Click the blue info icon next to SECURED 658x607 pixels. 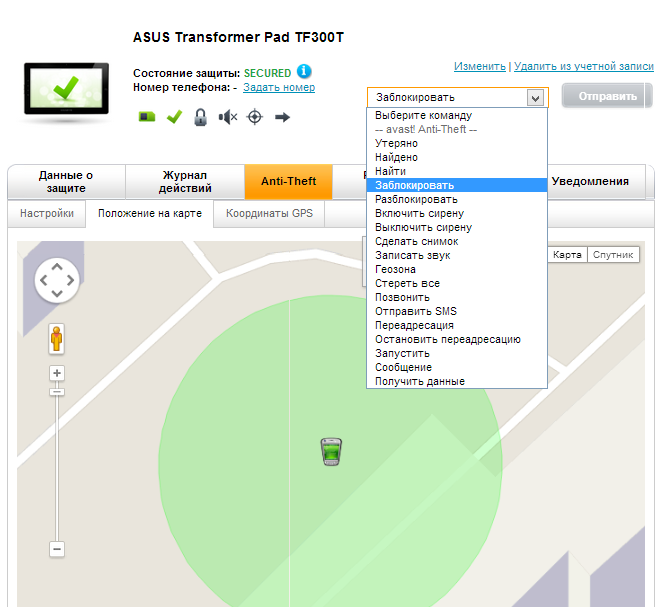(304, 71)
